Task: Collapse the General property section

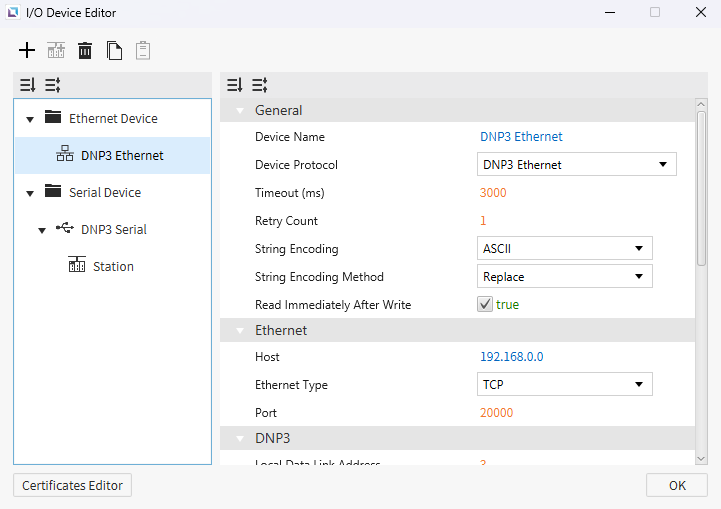Action: tap(240, 111)
